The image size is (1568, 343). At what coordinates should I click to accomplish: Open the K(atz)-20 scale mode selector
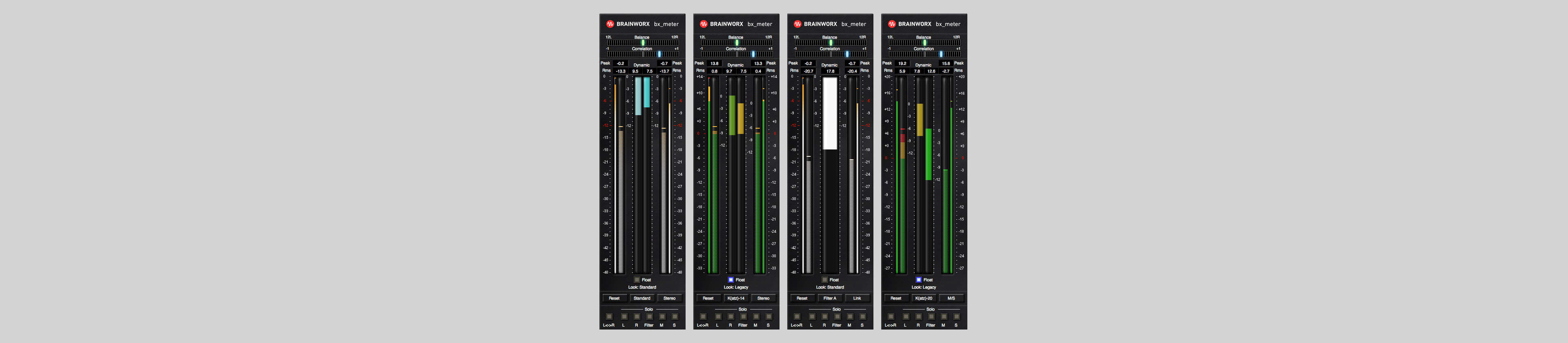pos(924,298)
